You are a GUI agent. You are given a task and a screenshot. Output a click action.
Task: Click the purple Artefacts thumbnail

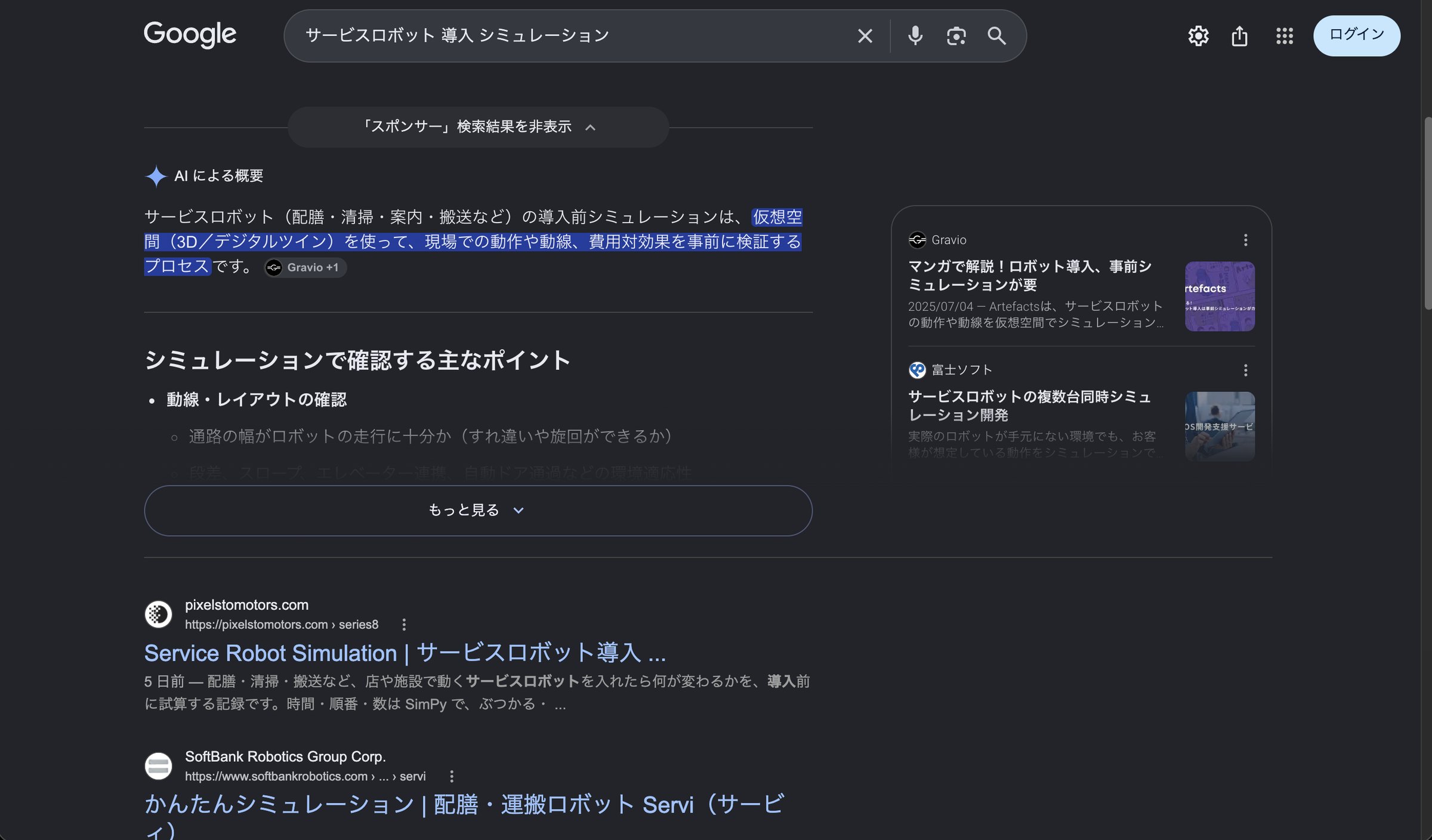pyautogui.click(x=1220, y=296)
